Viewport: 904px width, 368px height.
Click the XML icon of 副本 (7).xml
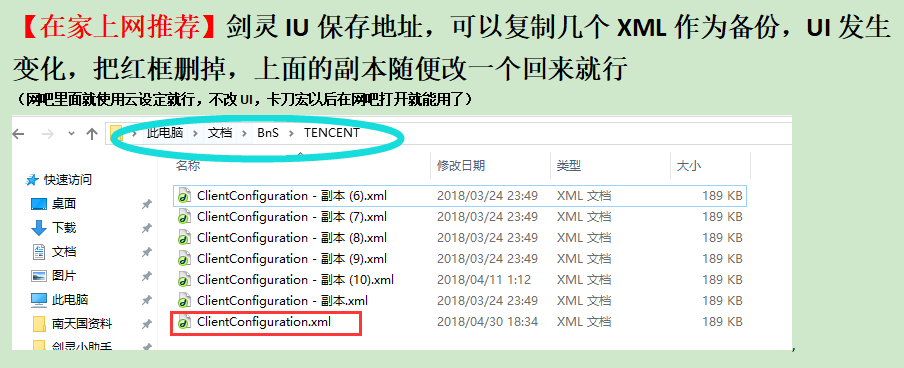click(x=184, y=217)
